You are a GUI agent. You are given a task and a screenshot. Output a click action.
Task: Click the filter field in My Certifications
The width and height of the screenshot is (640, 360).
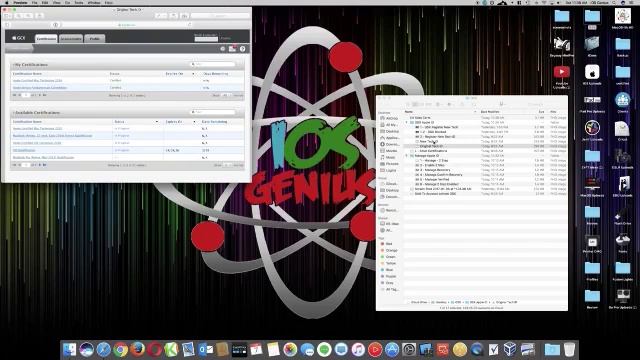(213, 64)
